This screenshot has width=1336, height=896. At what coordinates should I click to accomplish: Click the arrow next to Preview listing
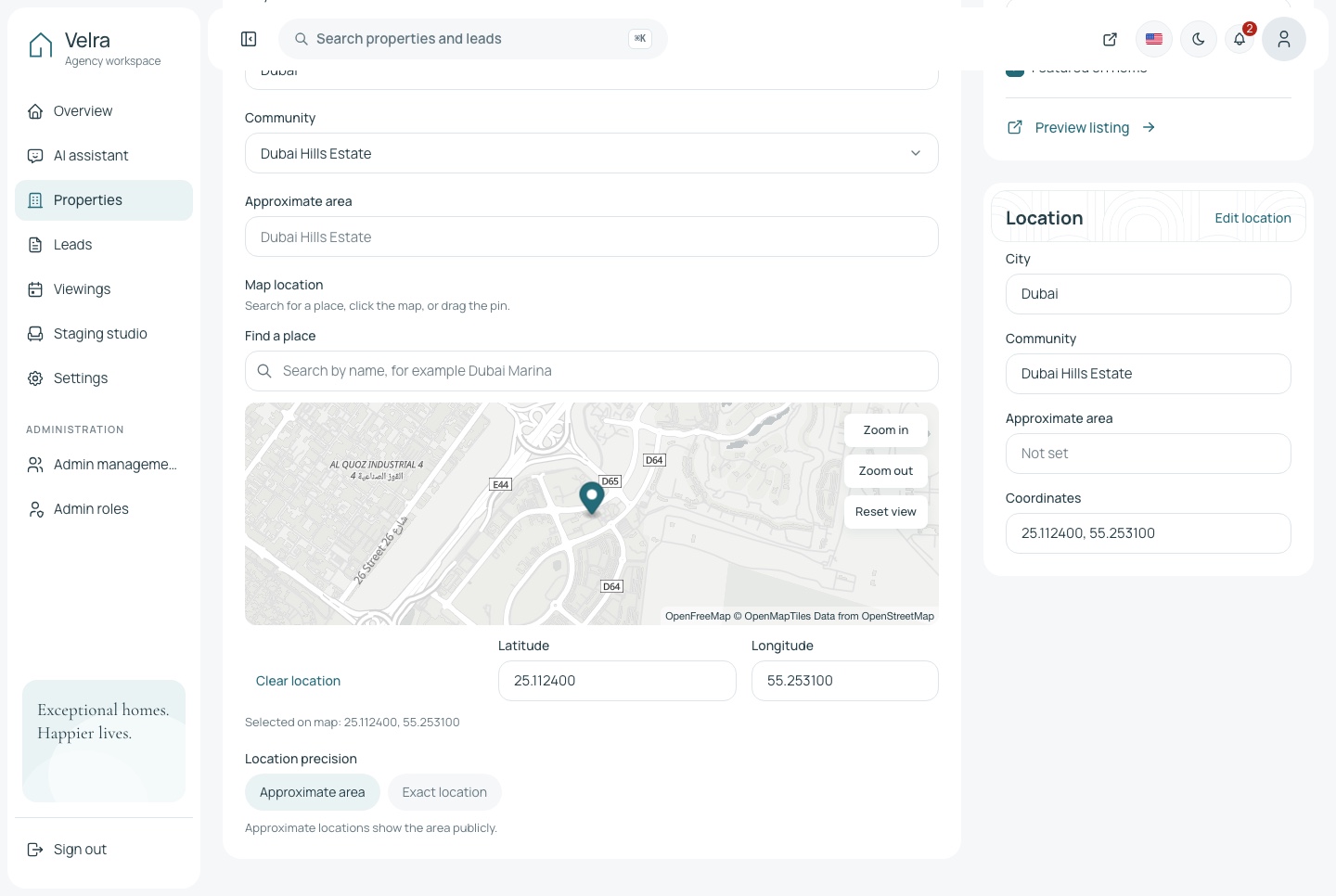(1149, 127)
